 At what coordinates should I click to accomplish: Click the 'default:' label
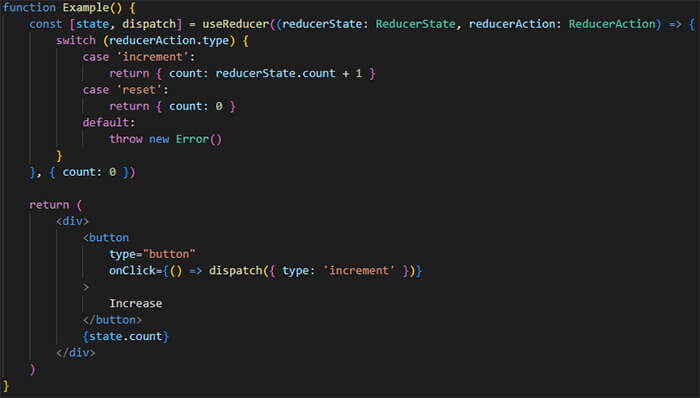coord(108,122)
